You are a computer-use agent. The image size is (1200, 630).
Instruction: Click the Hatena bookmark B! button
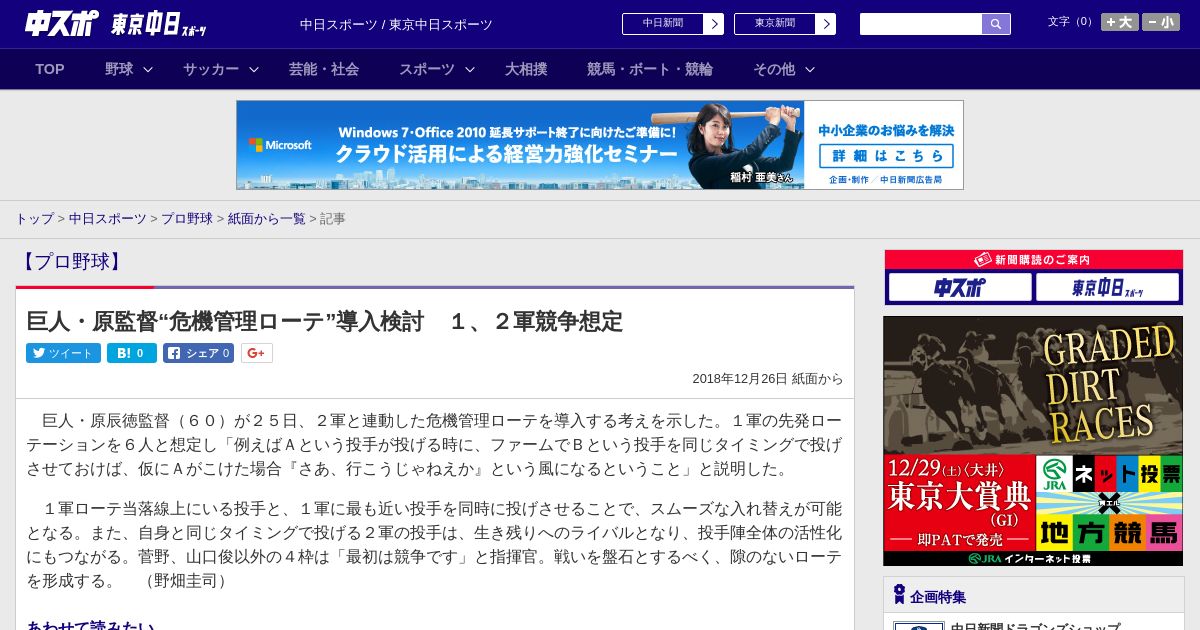coord(132,353)
